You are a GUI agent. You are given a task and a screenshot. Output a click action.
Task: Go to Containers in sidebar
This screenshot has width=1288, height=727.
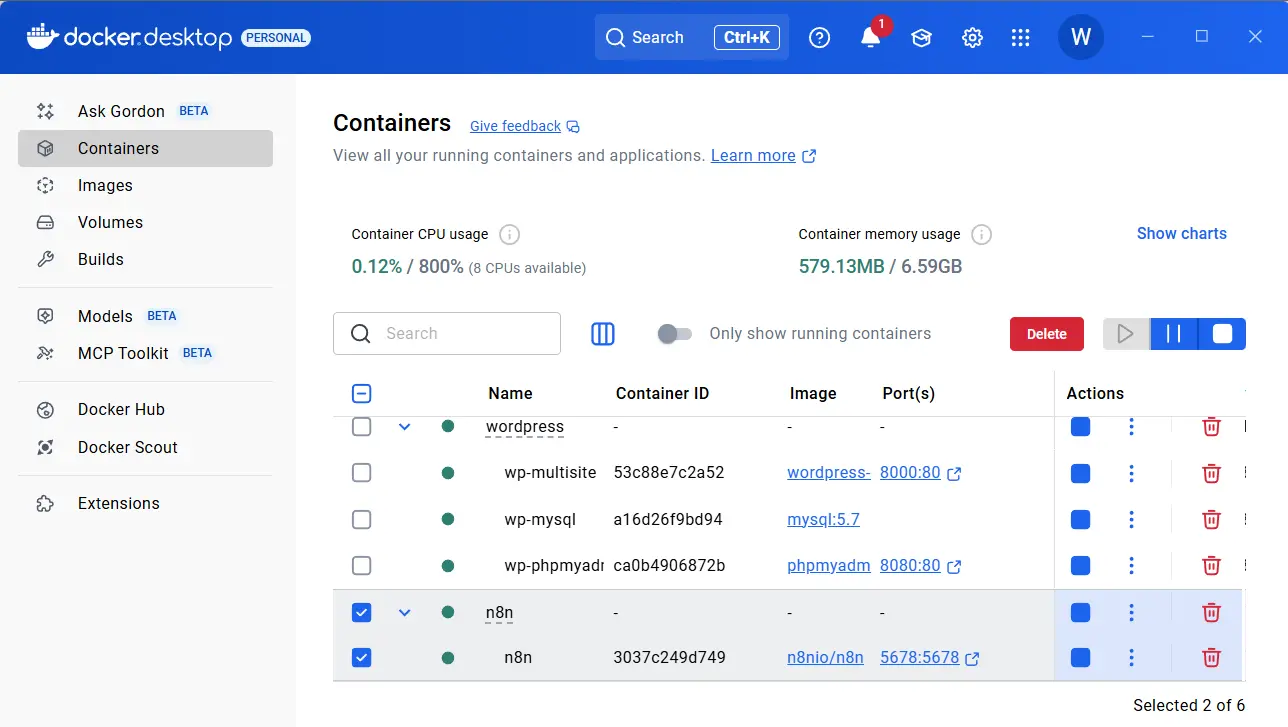pyautogui.click(x=145, y=148)
